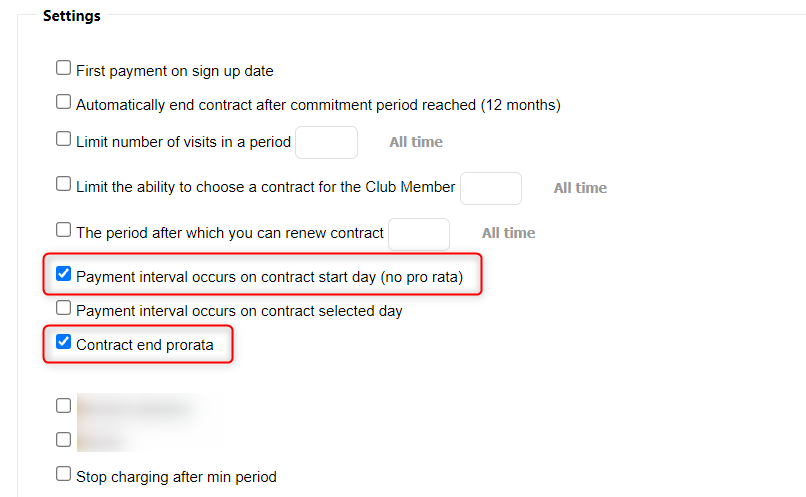
Task: Tick first blurred checkbox below Contract end prorata
Action: (64, 406)
